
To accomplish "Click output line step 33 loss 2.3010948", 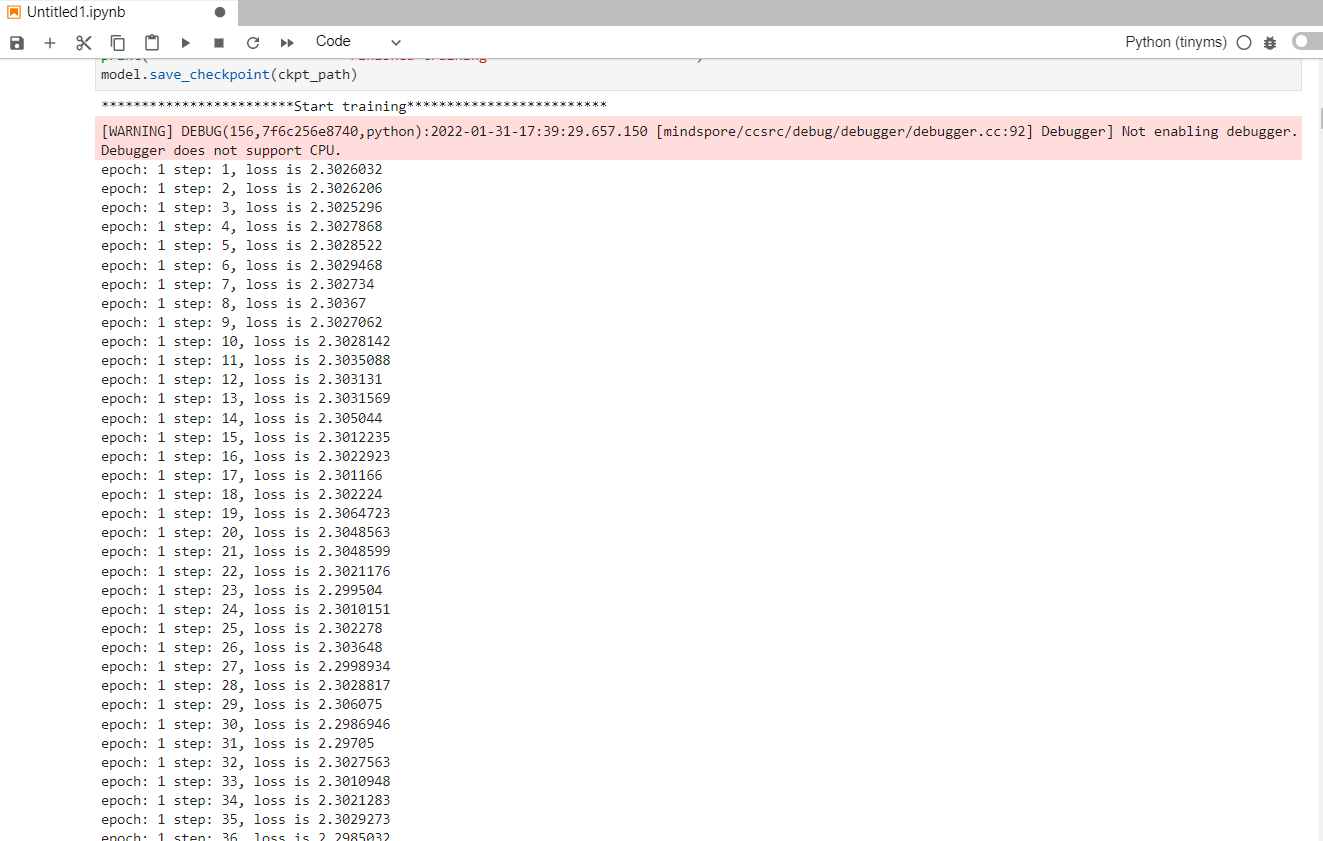I will [x=245, y=781].
